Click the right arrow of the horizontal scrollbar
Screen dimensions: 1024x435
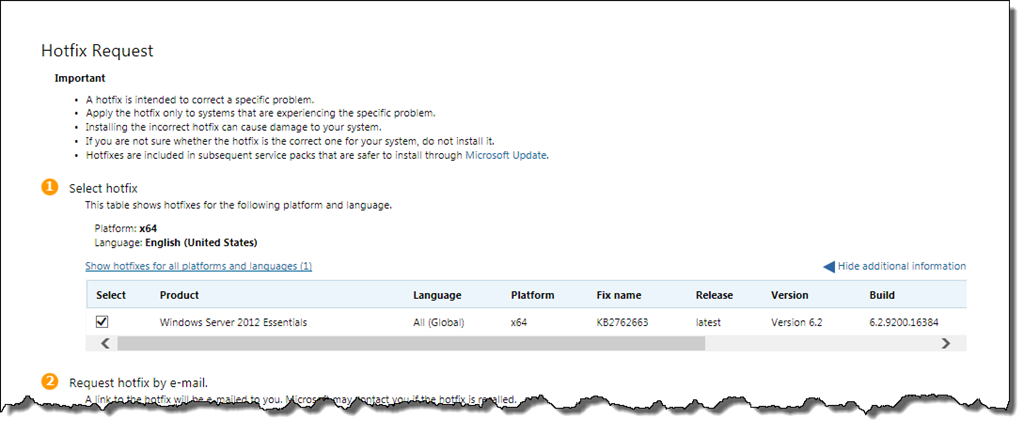945,344
